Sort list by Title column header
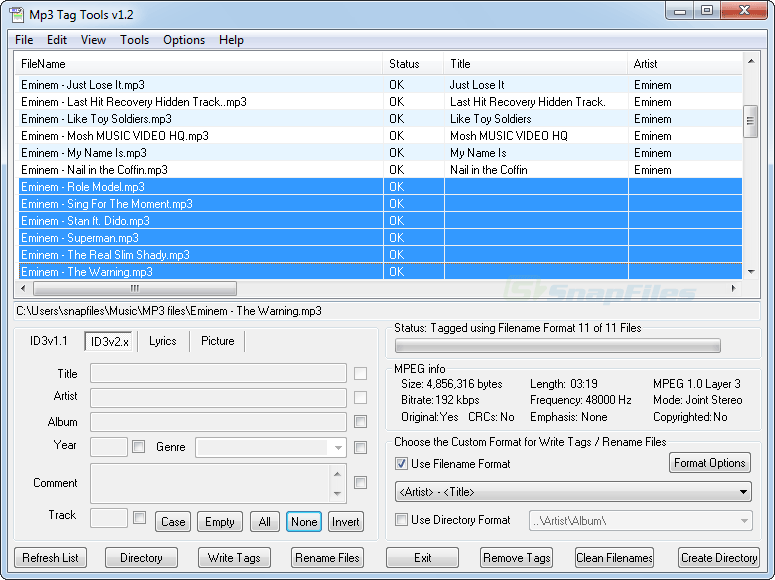This screenshot has height=580, width=775. point(536,64)
